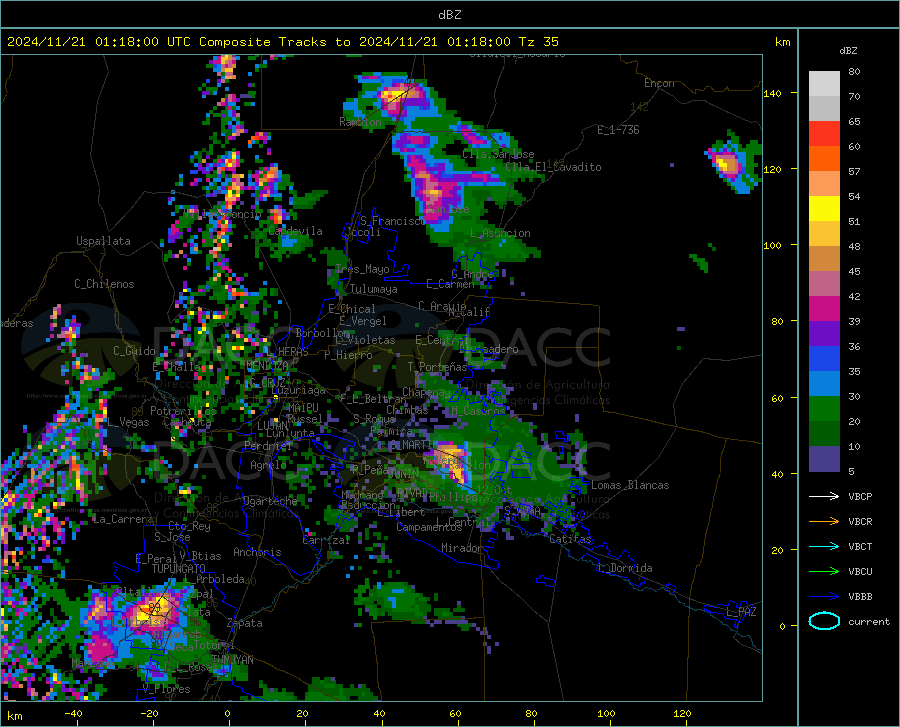
Task: Click the 'VBCP' legend label
Action: click(x=860, y=496)
